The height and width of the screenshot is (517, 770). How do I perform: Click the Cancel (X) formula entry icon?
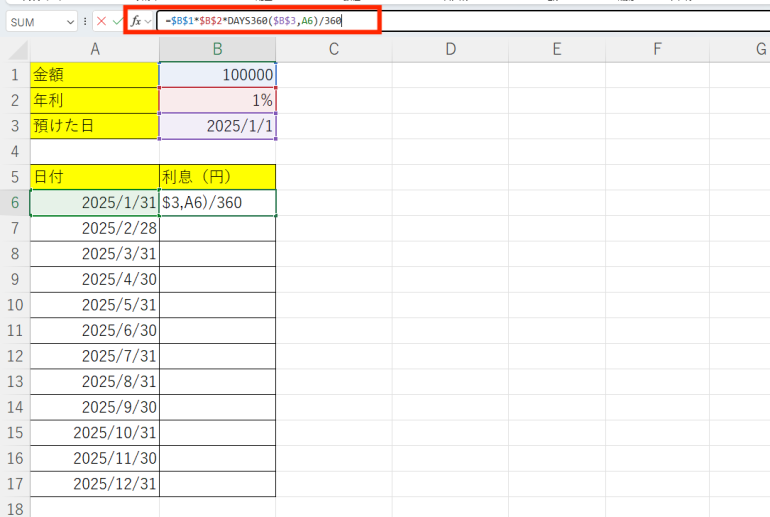(102, 21)
